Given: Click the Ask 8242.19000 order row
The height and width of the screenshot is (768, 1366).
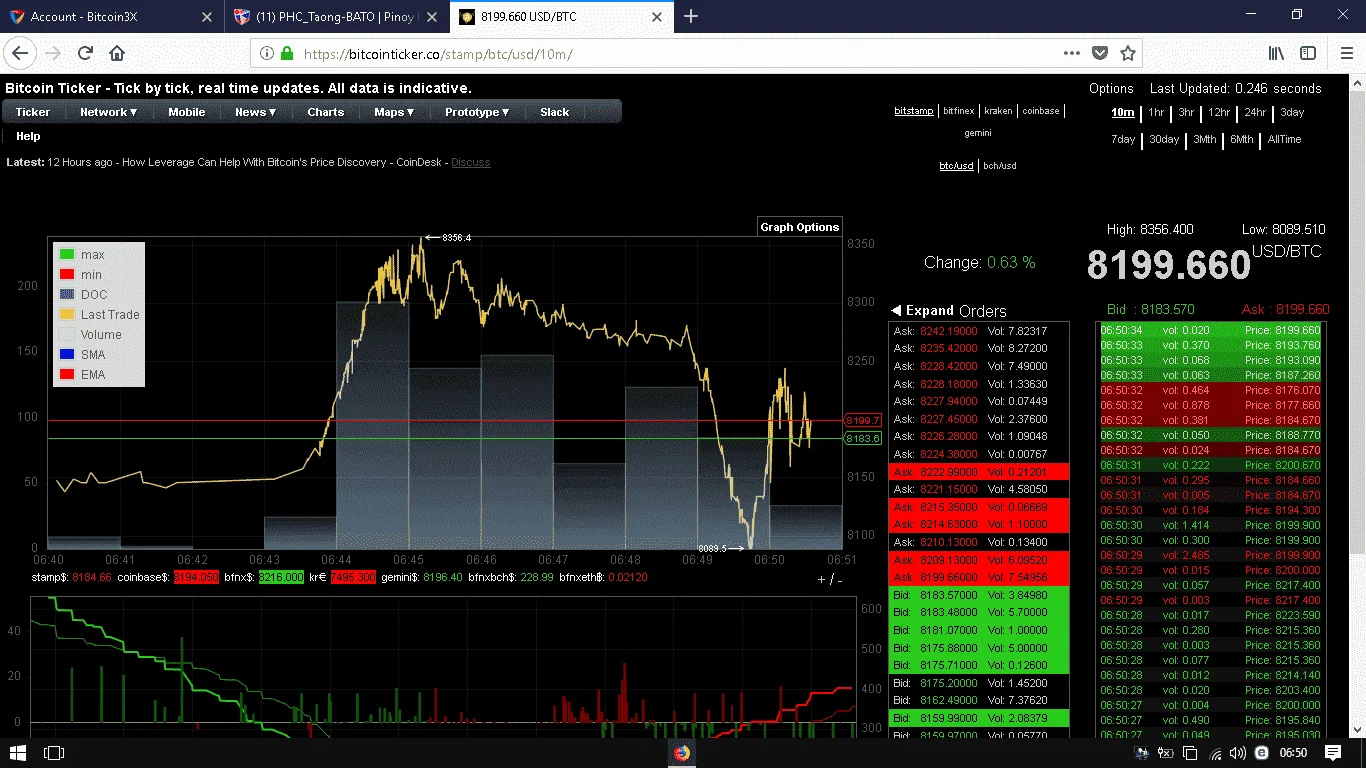Looking at the screenshot, I should tap(979, 331).
